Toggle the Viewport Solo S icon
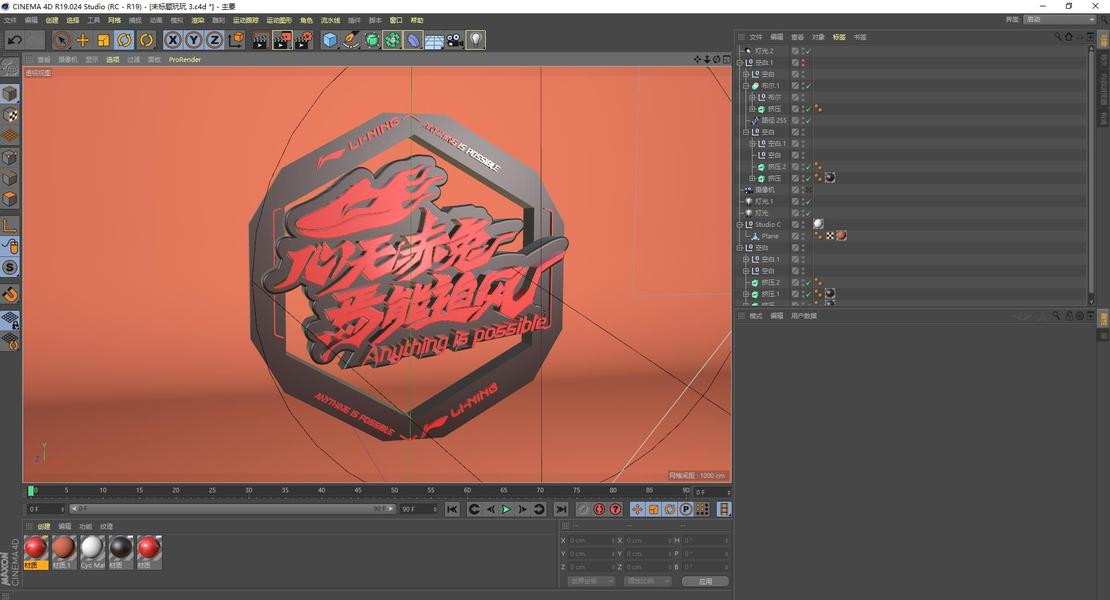The height and width of the screenshot is (600, 1110). 9,267
